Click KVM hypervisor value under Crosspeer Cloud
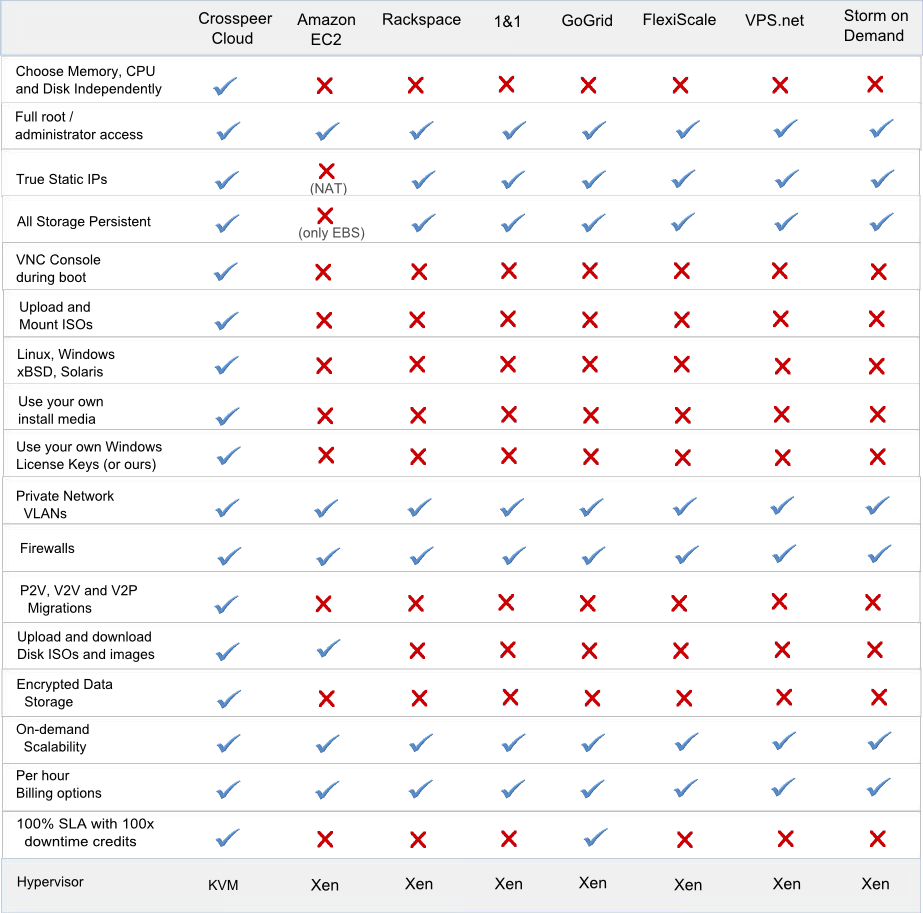The width and height of the screenshot is (923, 913). tap(223, 885)
